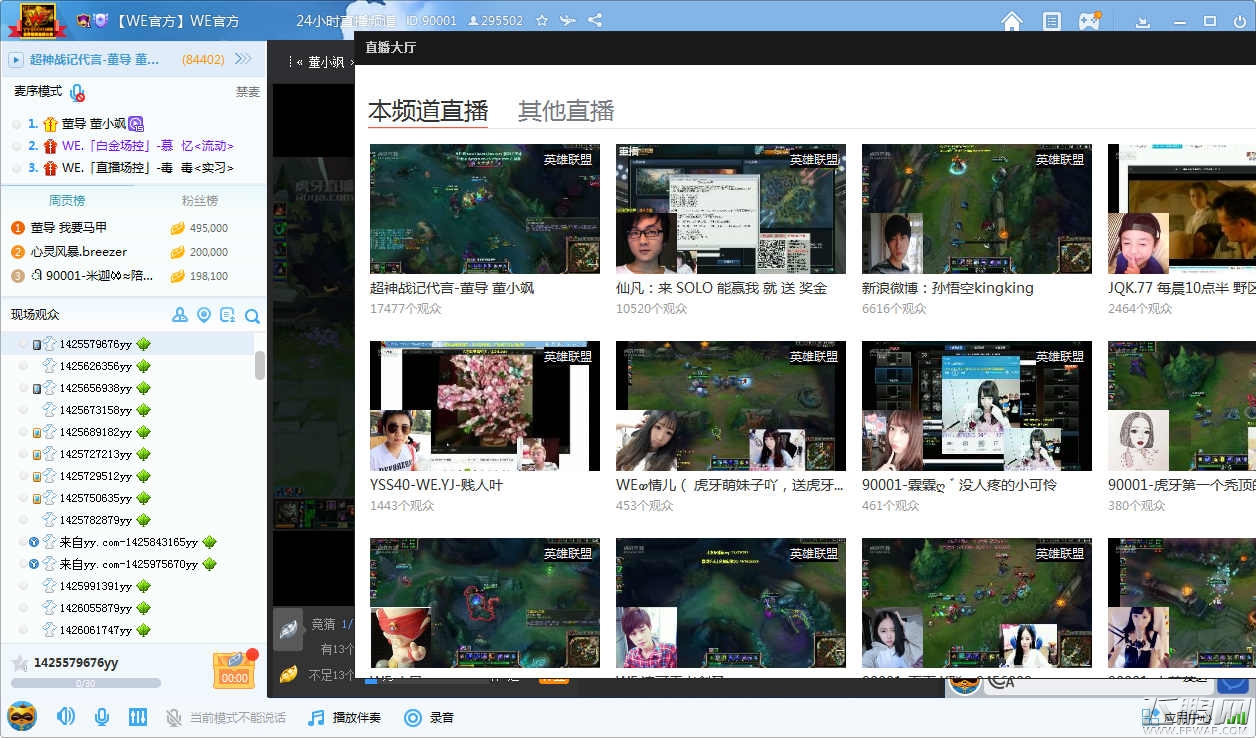
Task: Click the feather icon beside 竞猜
Action: (288, 628)
